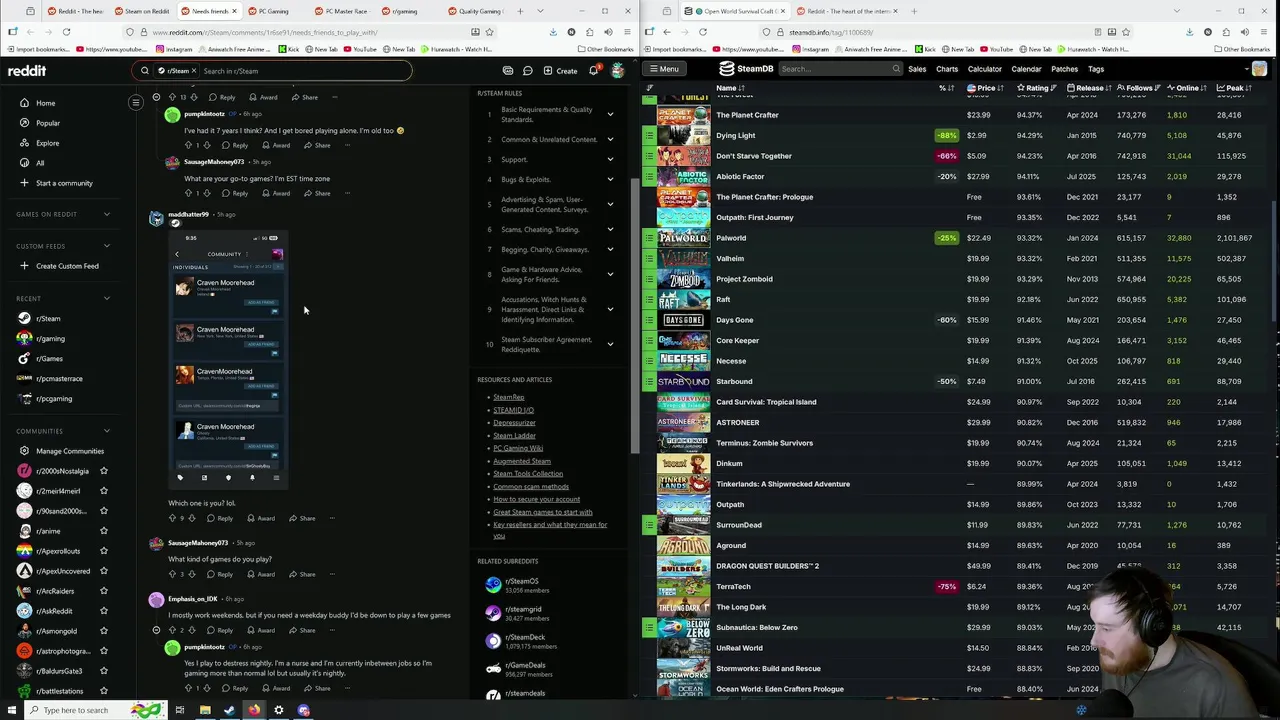This screenshot has width=1280, height=720.
Task: Toggle favorite star for r/battlestations
Action: pos(103,691)
